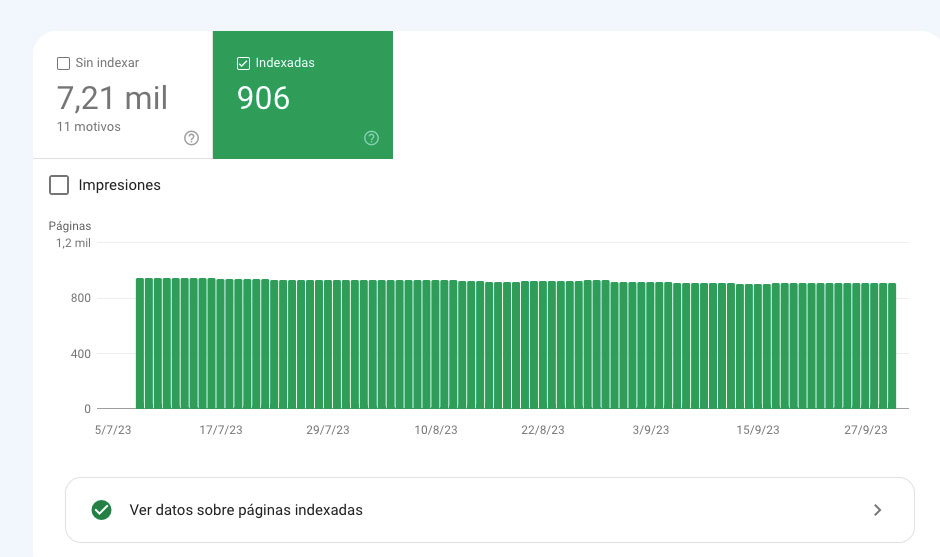This screenshot has height=557, width=940.
Task: Click the last green bar in chart
Action: pyautogui.click(x=892, y=345)
